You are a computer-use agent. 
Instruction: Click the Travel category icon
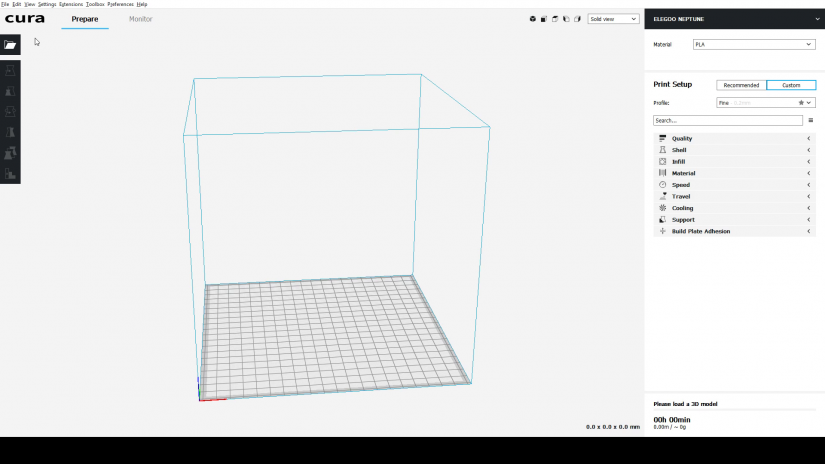click(662, 196)
